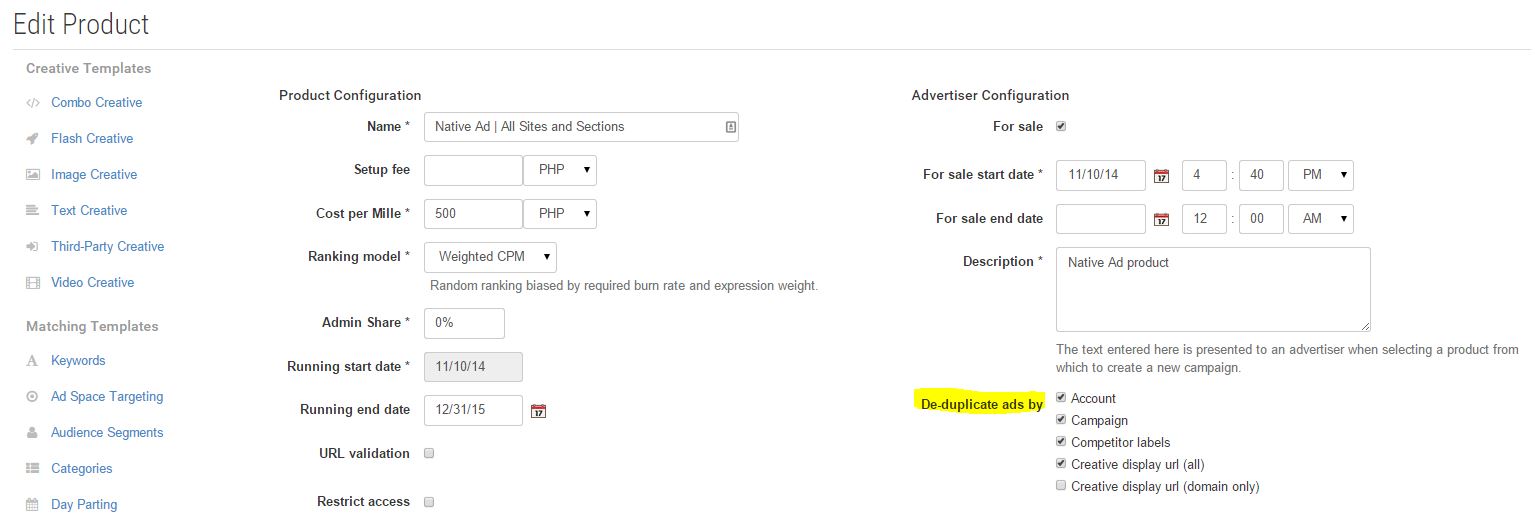
Task: Click the Product Configuration heading
Action: coord(350,95)
